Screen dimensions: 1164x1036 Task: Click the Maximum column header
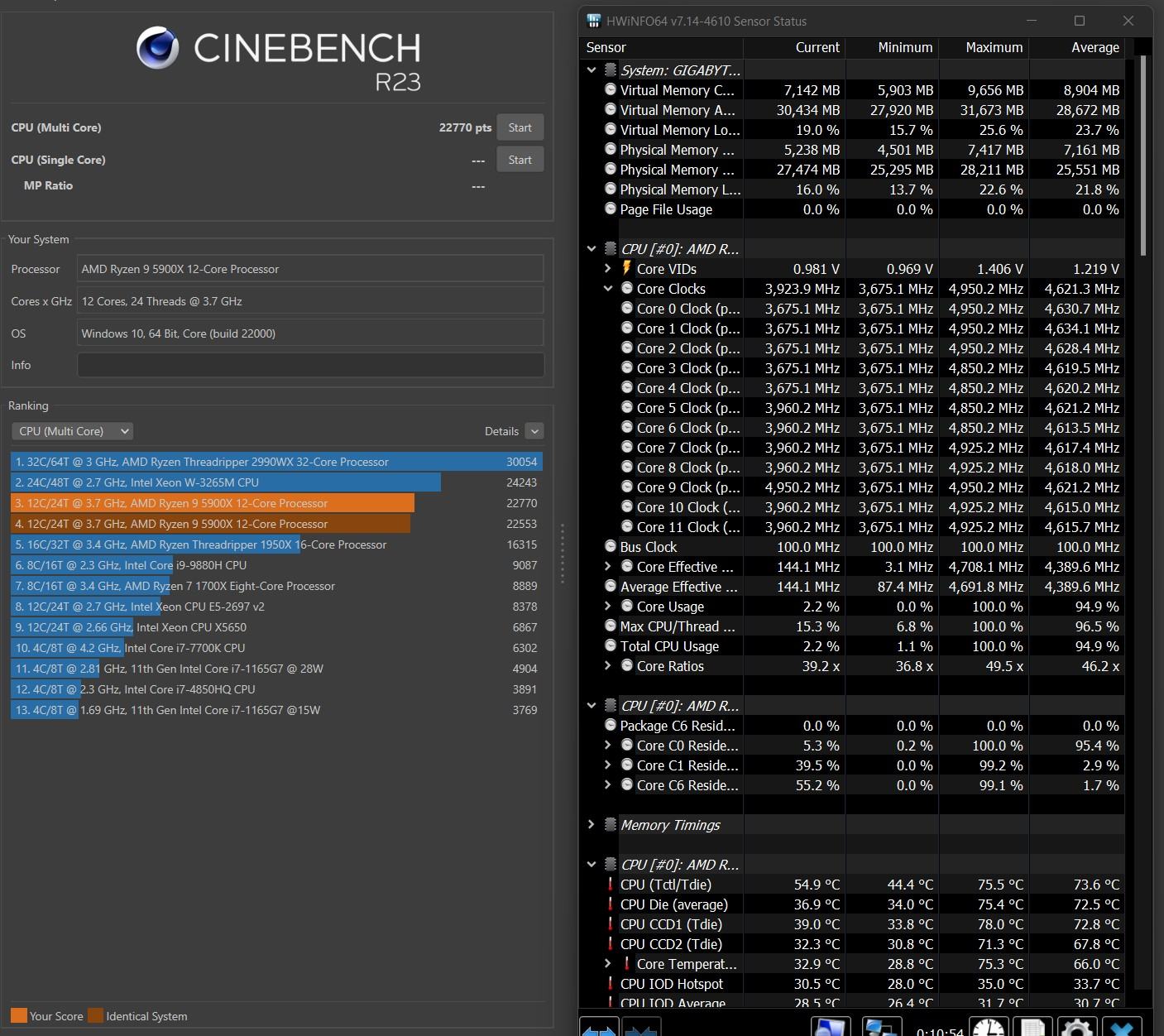tap(994, 47)
